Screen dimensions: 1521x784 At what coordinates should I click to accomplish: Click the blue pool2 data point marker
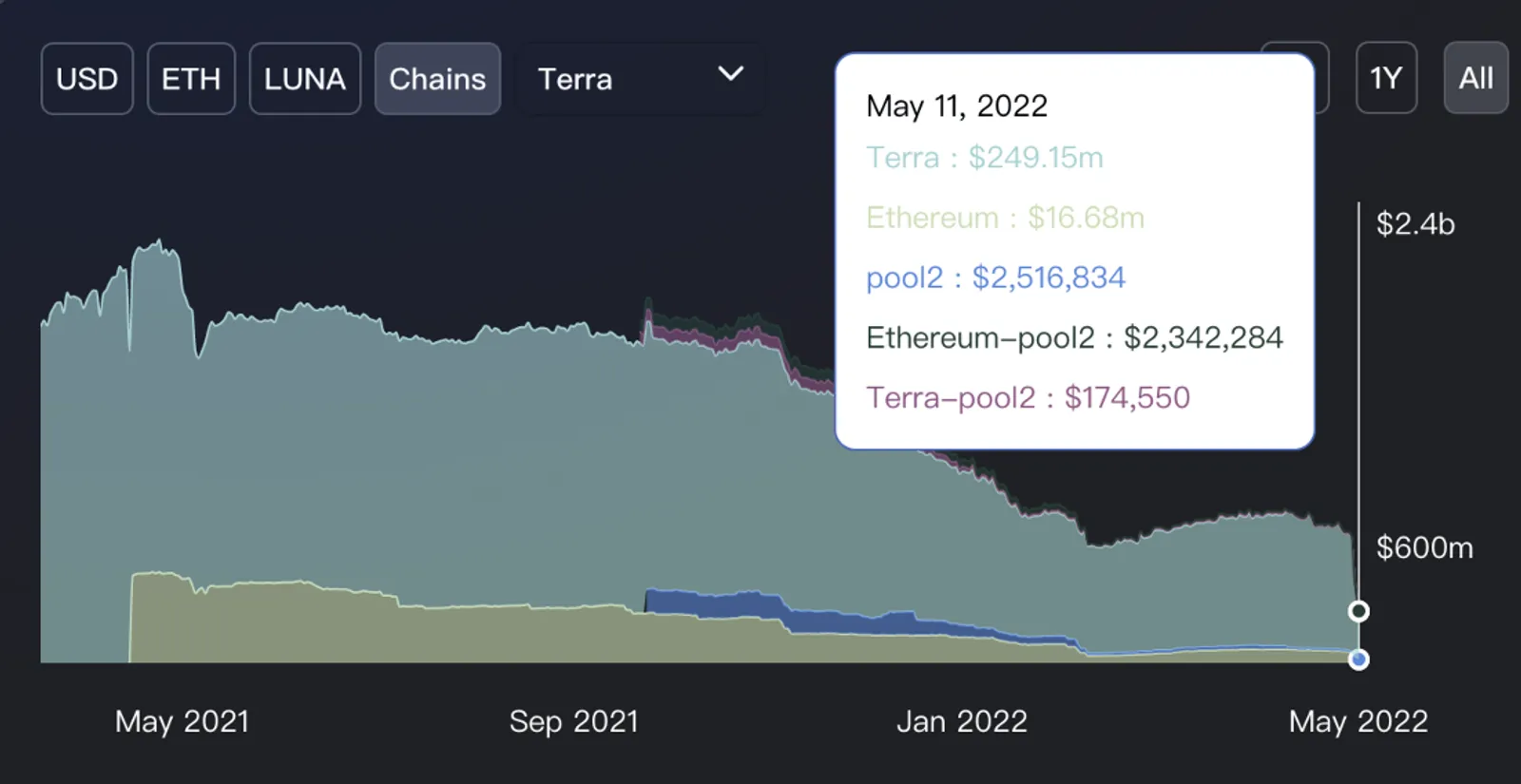click(x=1359, y=660)
